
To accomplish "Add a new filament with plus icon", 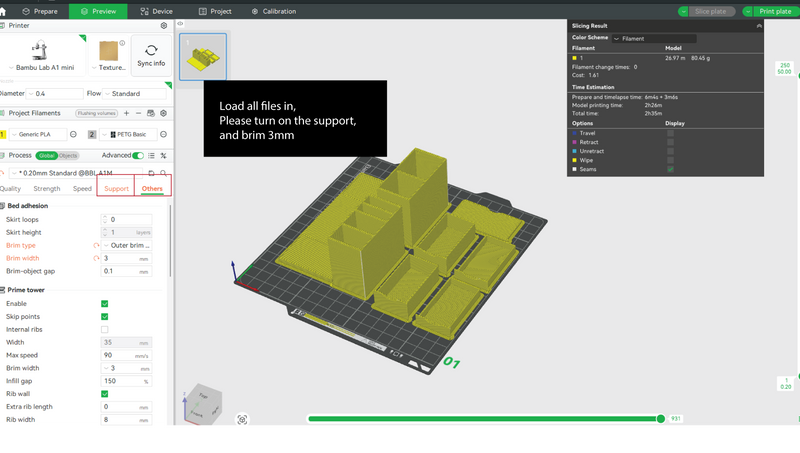I will click(127, 113).
